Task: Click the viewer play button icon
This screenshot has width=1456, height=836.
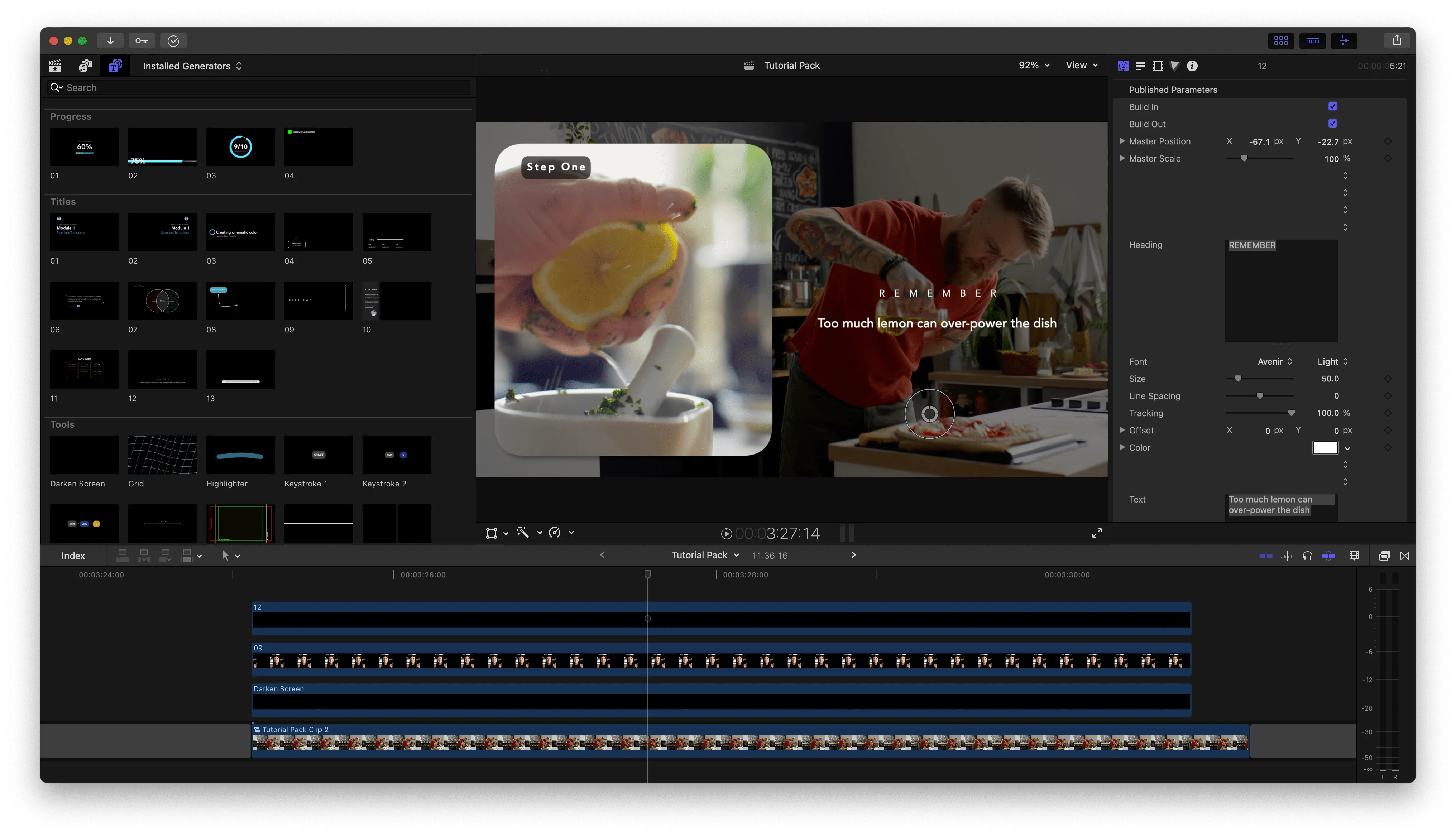Action: click(726, 533)
